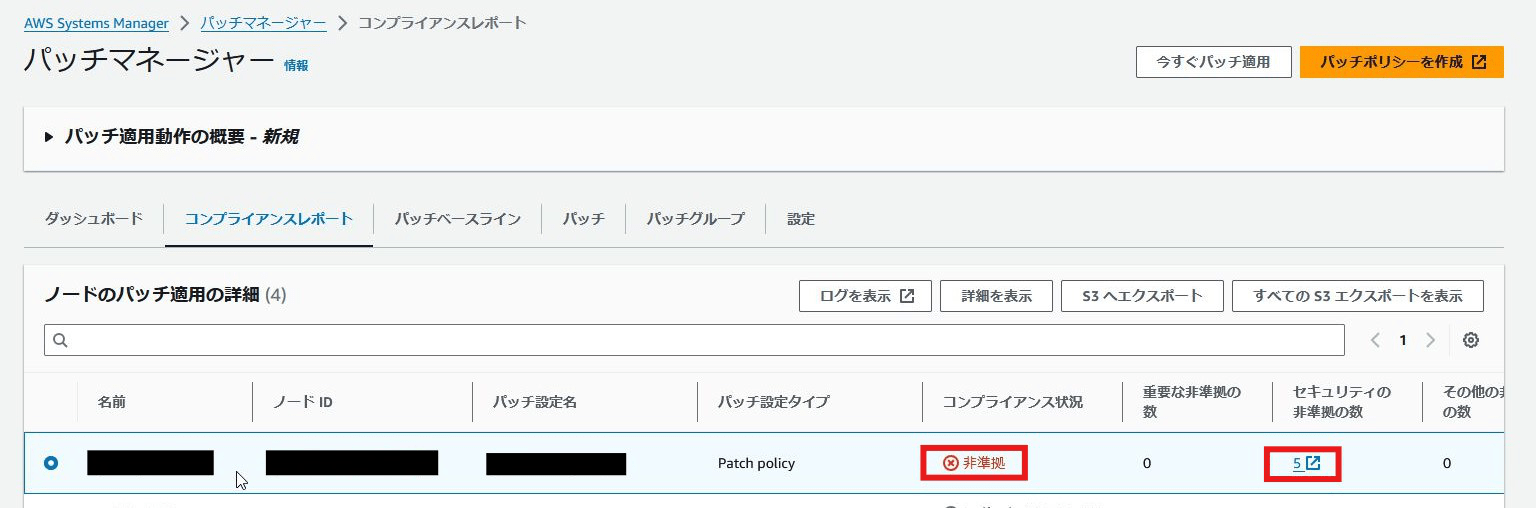The image size is (1536, 508).
Task: Open the パッチベースライン tab
Action: click(x=457, y=218)
